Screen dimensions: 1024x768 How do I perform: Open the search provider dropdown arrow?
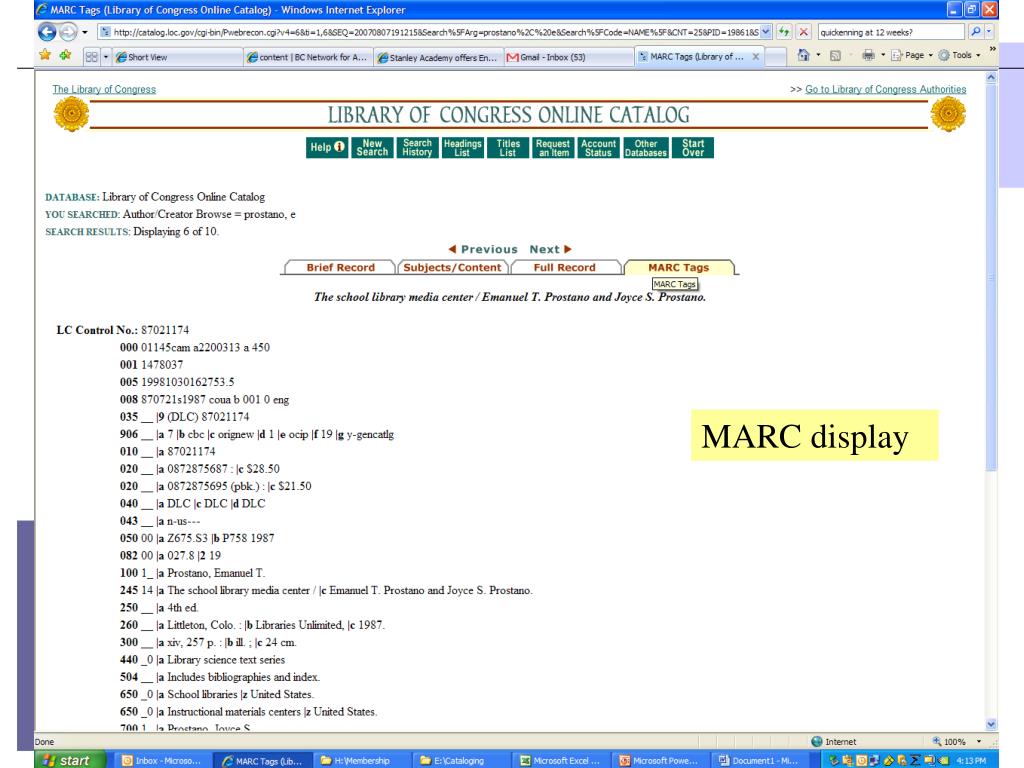point(989,31)
